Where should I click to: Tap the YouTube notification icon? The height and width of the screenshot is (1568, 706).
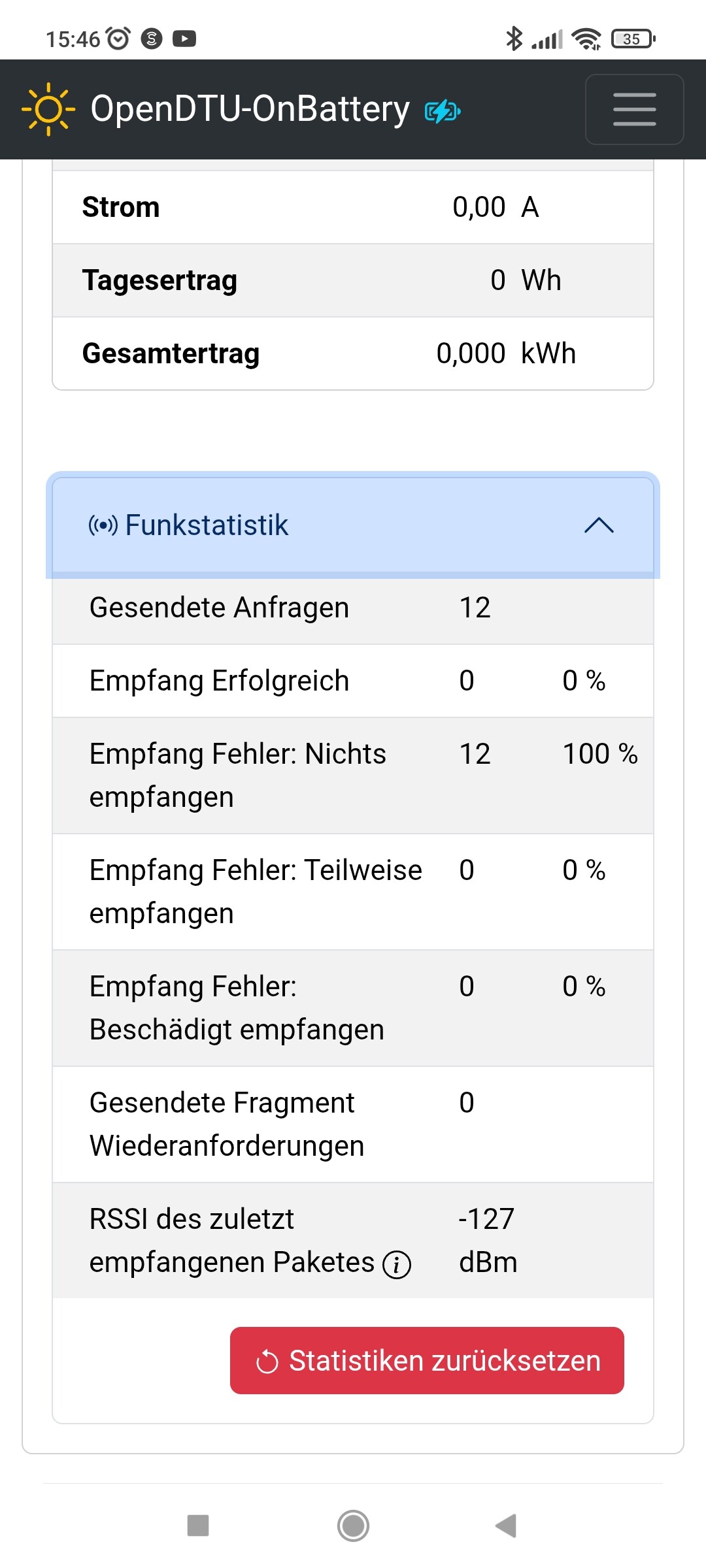[184, 39]
